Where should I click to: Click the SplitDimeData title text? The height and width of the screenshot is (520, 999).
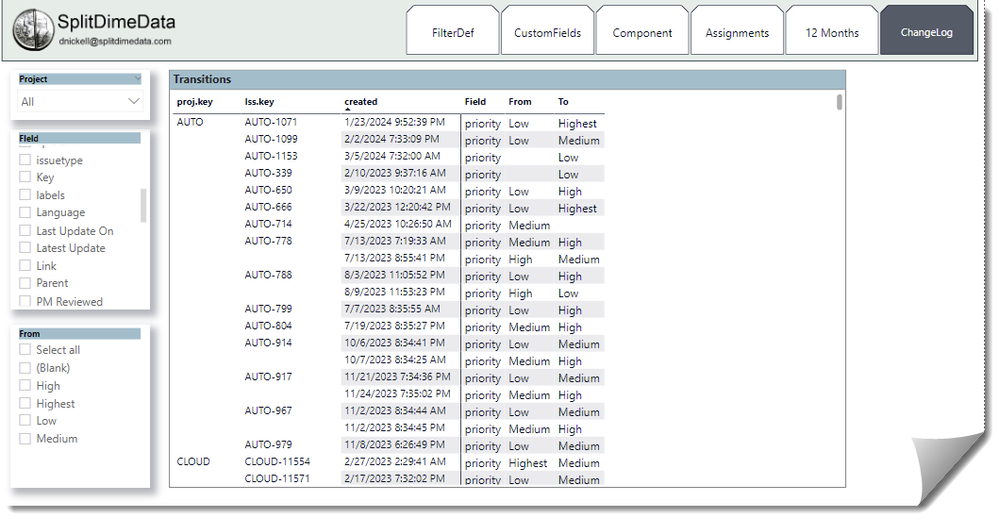click(117, 22)
